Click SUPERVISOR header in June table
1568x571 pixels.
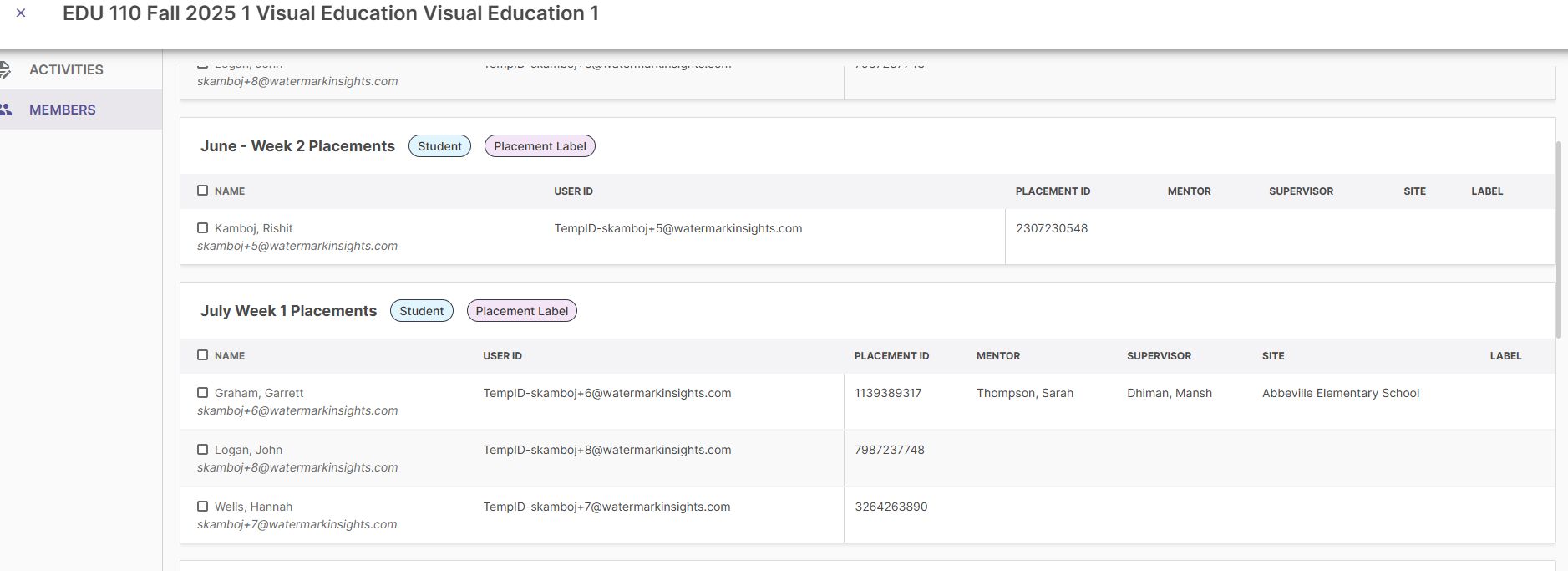coord(1301,191)
